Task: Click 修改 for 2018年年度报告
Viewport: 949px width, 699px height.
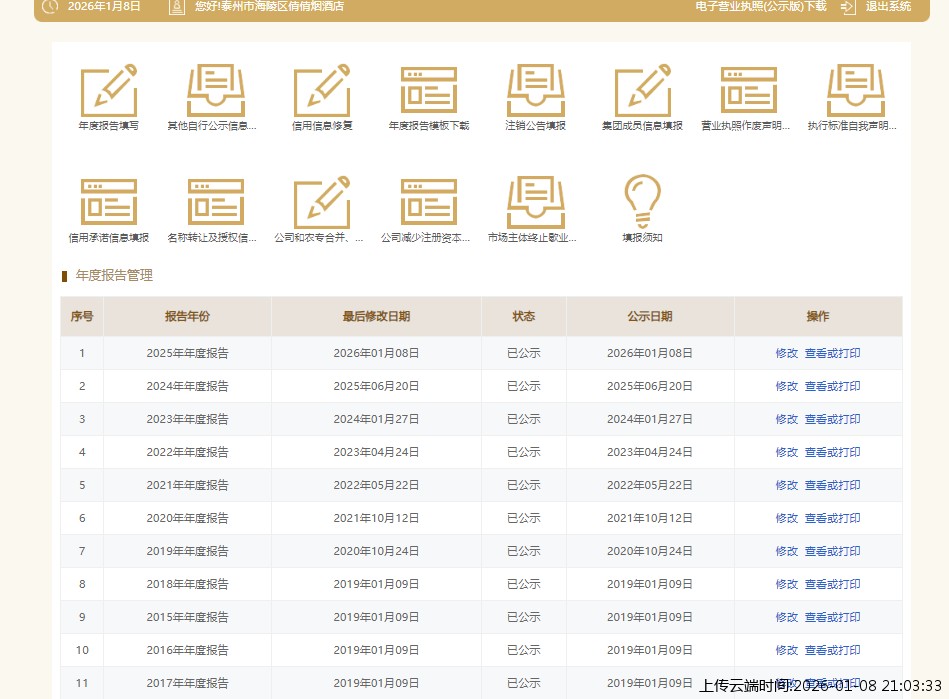Action: pyautogui.click(x=786, y=584)
